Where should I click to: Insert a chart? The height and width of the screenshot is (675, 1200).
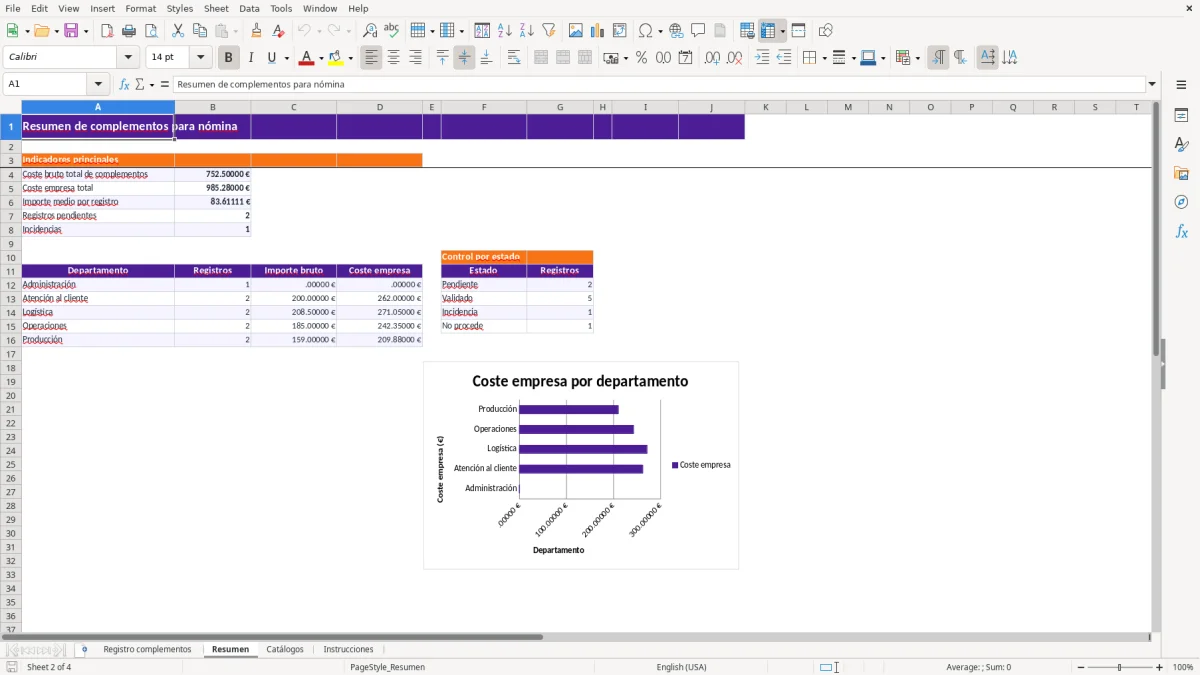coord(598,31)
